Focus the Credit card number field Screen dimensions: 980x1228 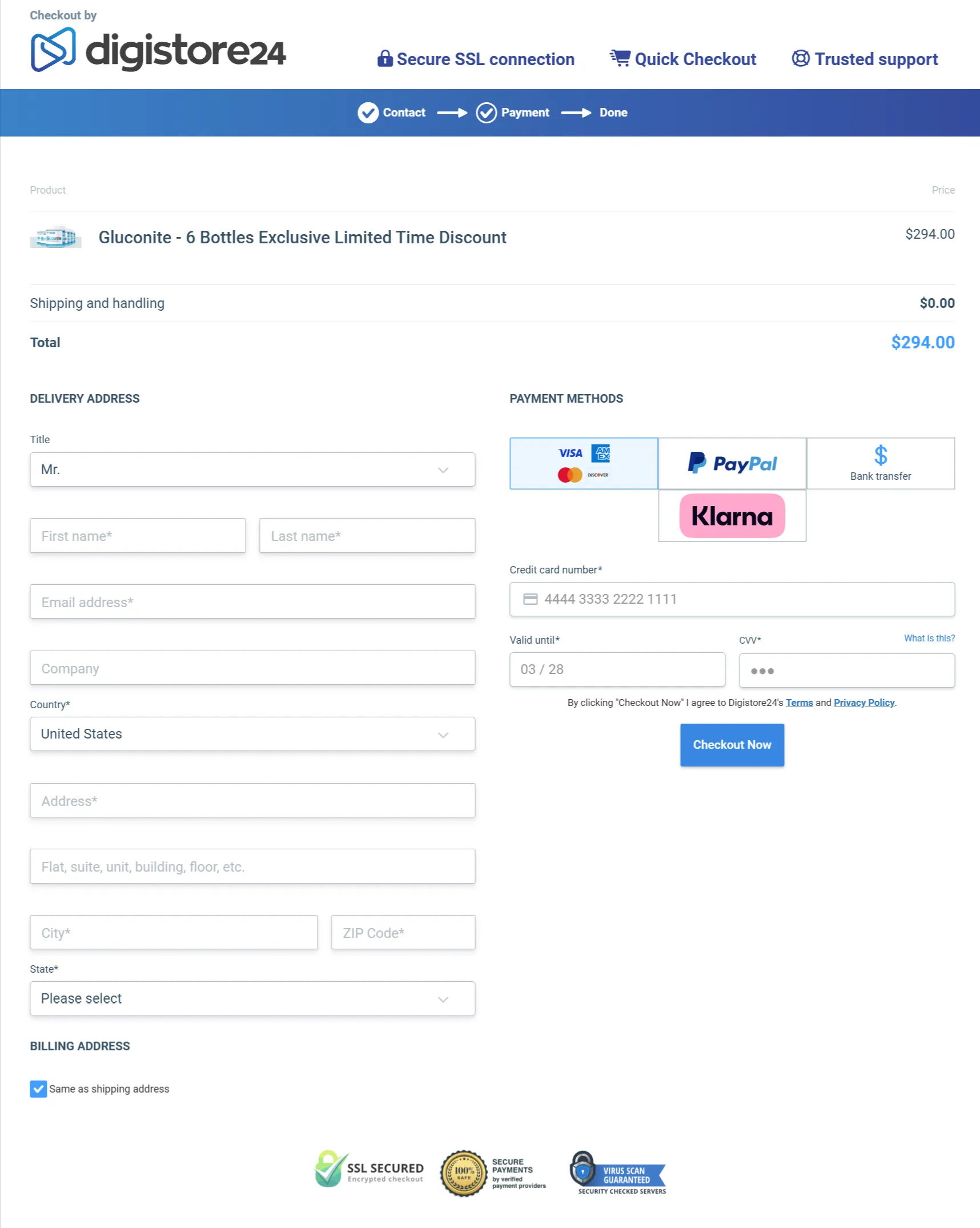(732, 599)
